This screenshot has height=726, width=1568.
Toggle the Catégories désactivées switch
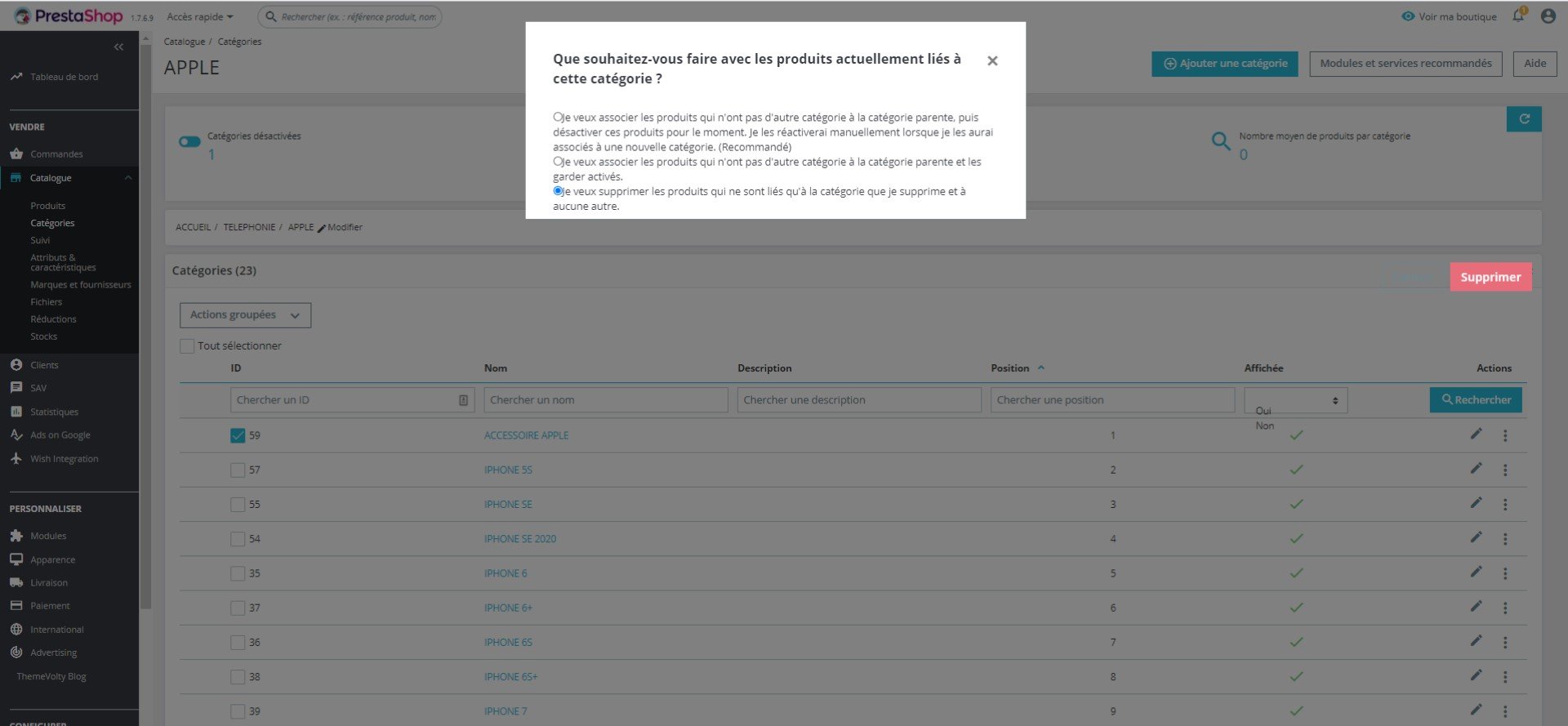189,142
